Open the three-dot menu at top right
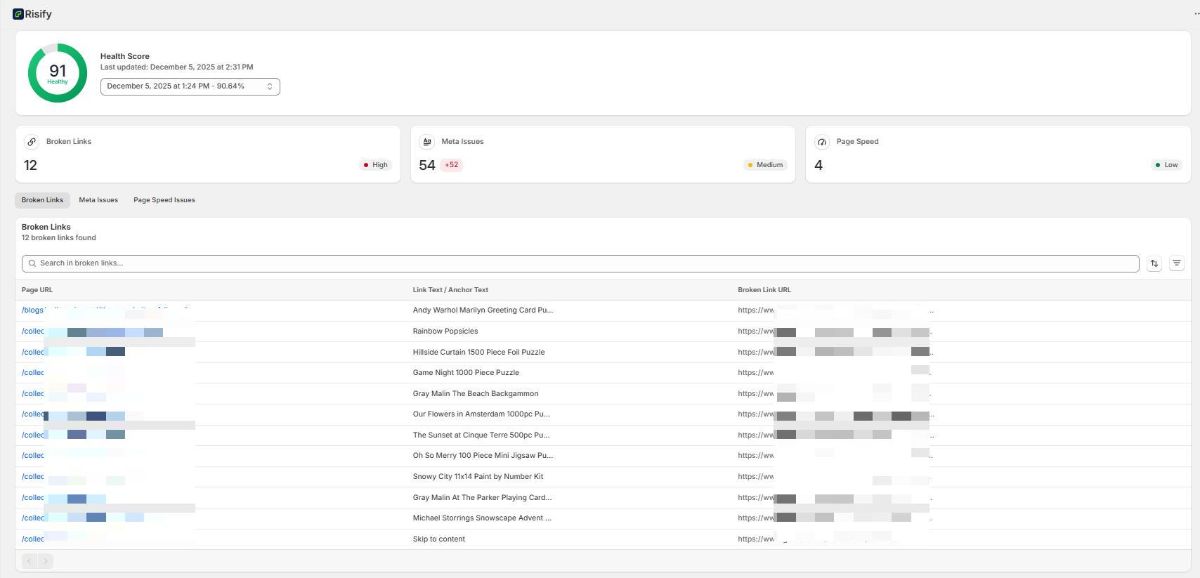Image resolution: width=1200 pixels, height=578 pixels. tap(1185, 13)
